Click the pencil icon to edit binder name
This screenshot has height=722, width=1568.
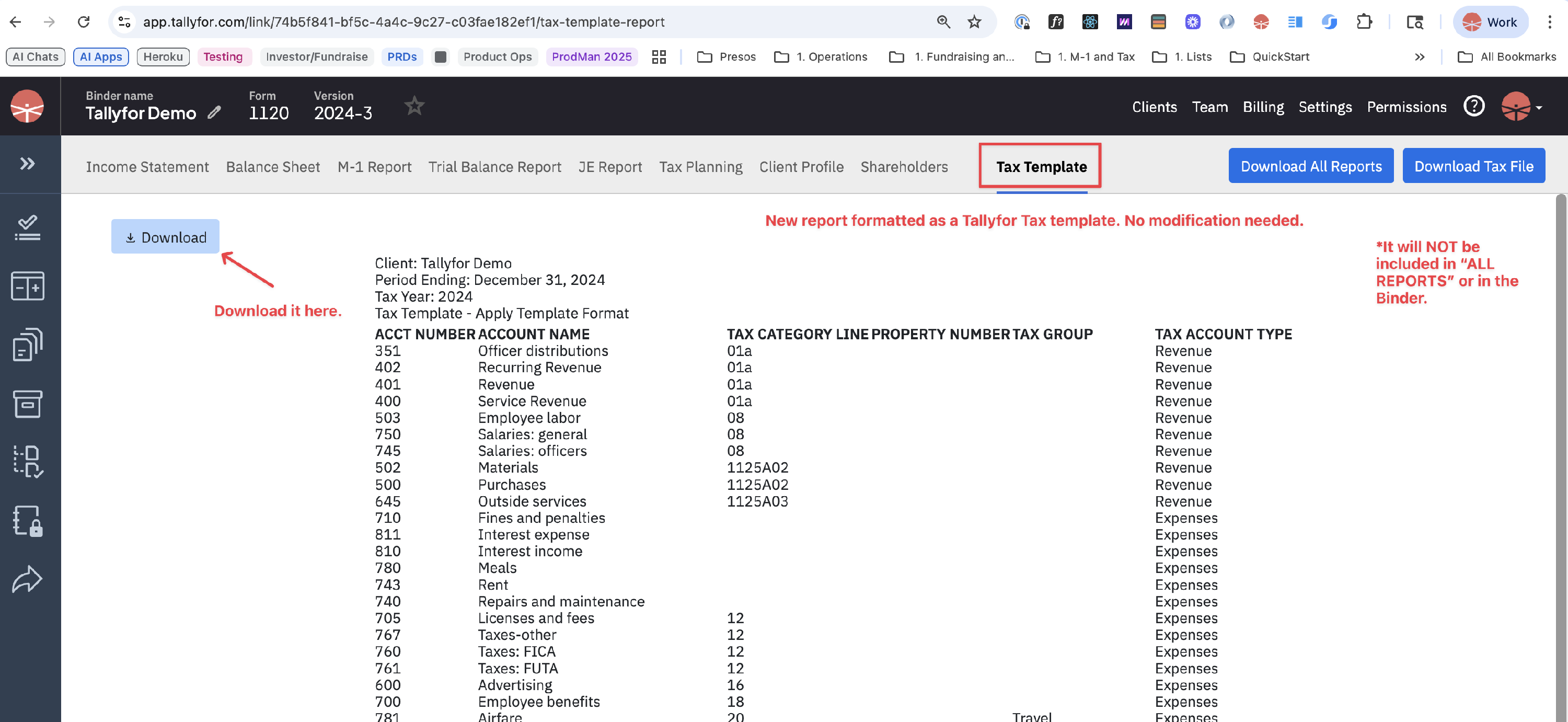[214, 112]
